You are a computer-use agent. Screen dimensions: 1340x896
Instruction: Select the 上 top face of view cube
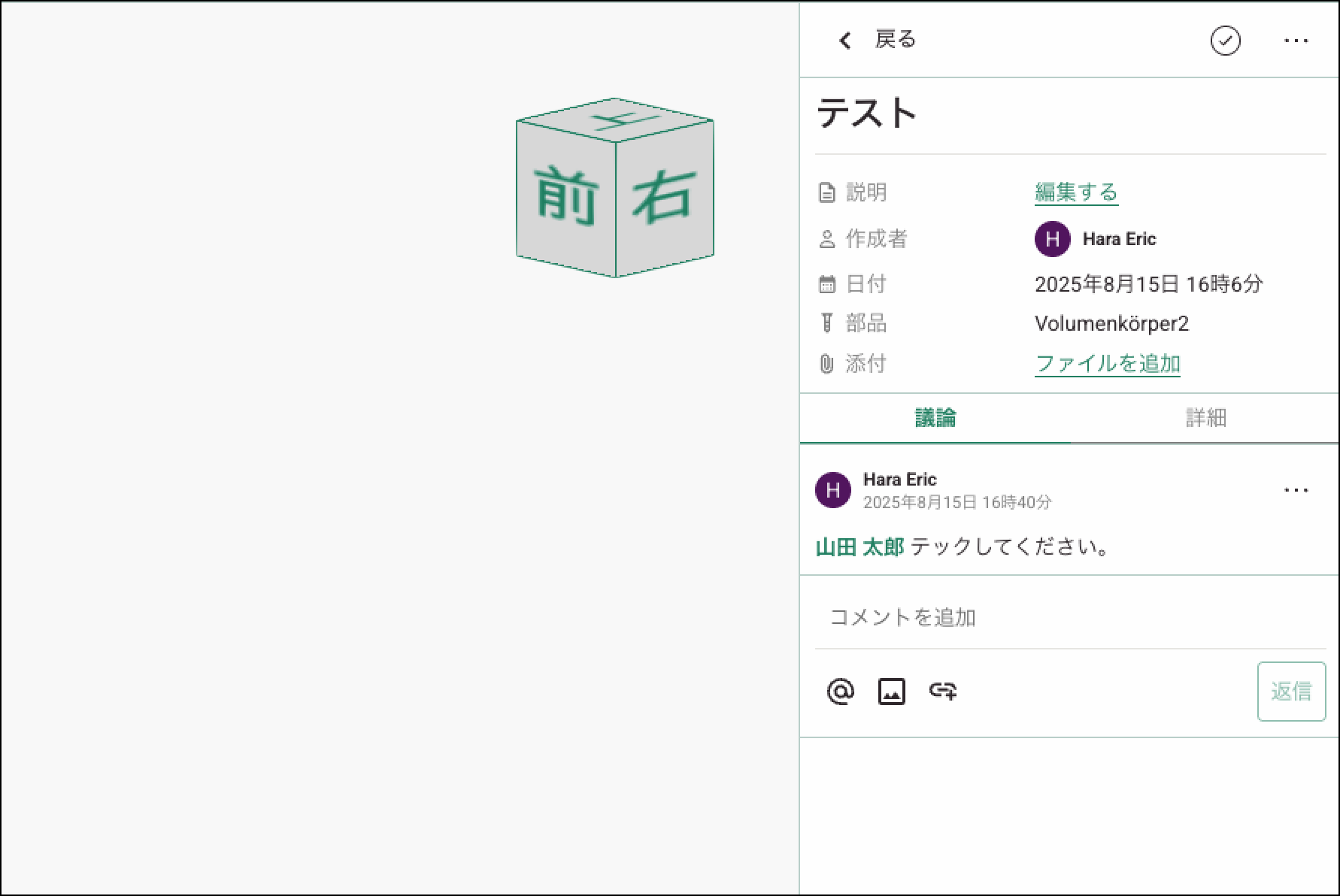[617, 119]
